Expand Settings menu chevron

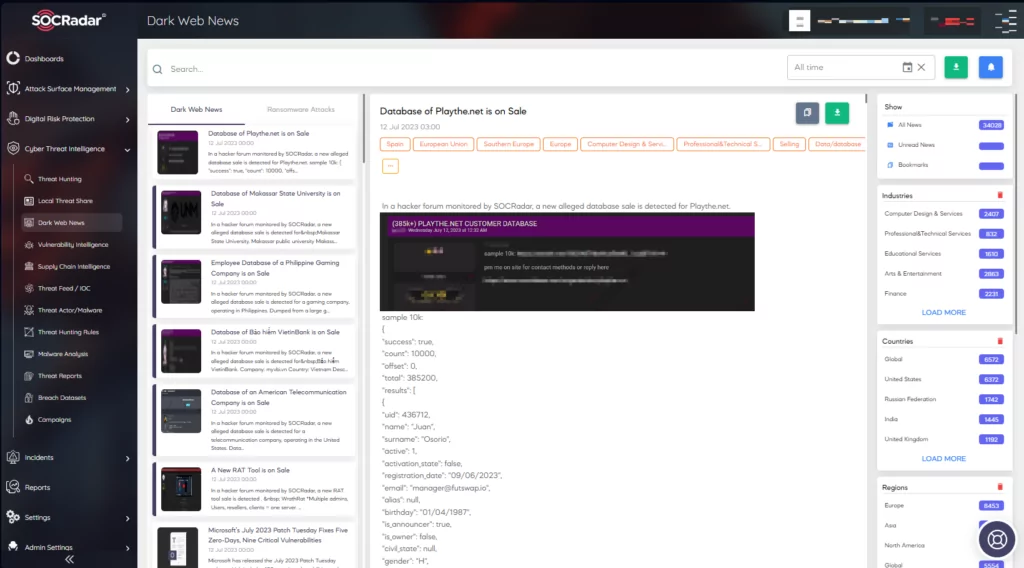pos(127,518)
